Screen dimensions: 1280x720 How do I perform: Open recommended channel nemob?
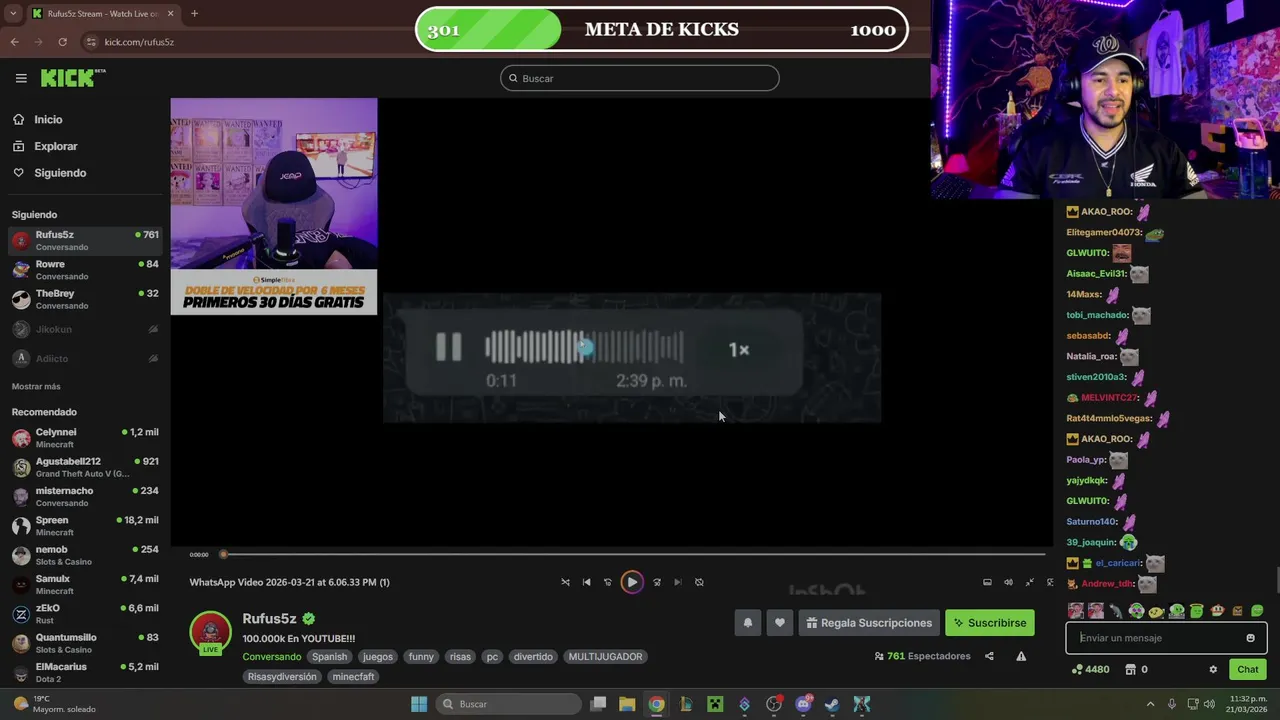click(x=85, y=555)
